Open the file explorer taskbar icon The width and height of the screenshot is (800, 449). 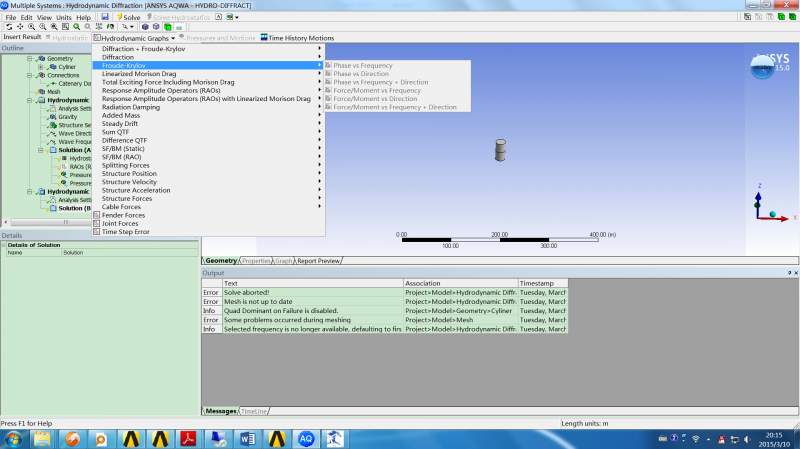(42, 439)
